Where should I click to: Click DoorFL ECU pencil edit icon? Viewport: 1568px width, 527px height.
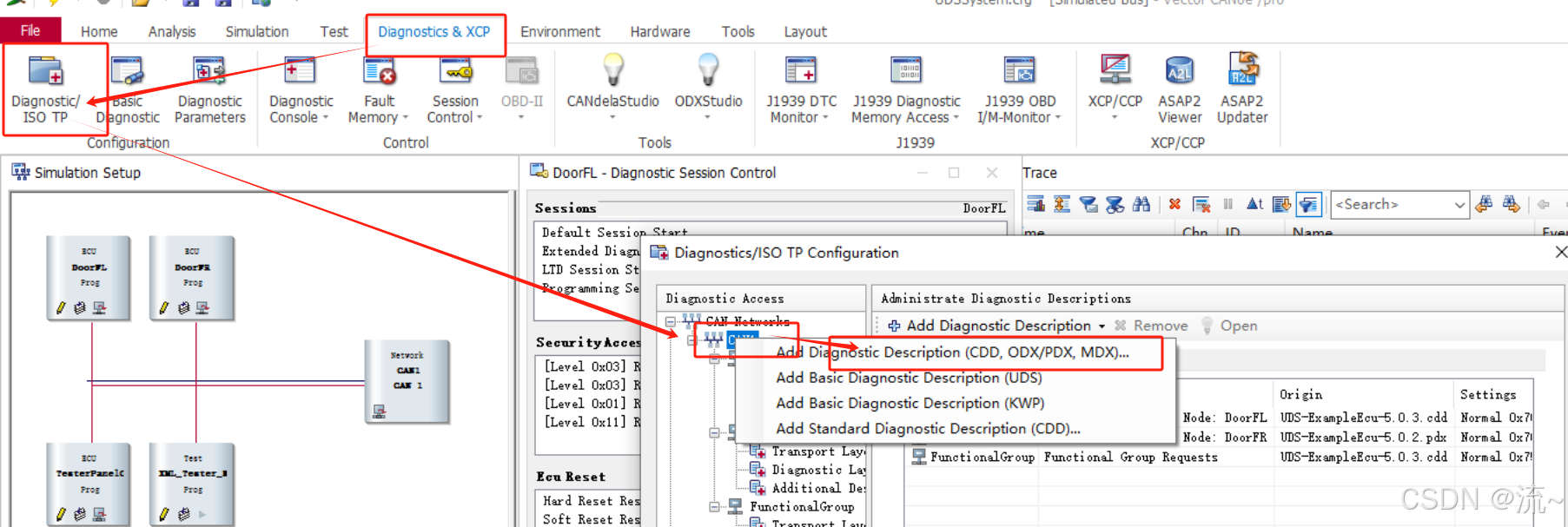pyautogui.click(x=61, y=307)
